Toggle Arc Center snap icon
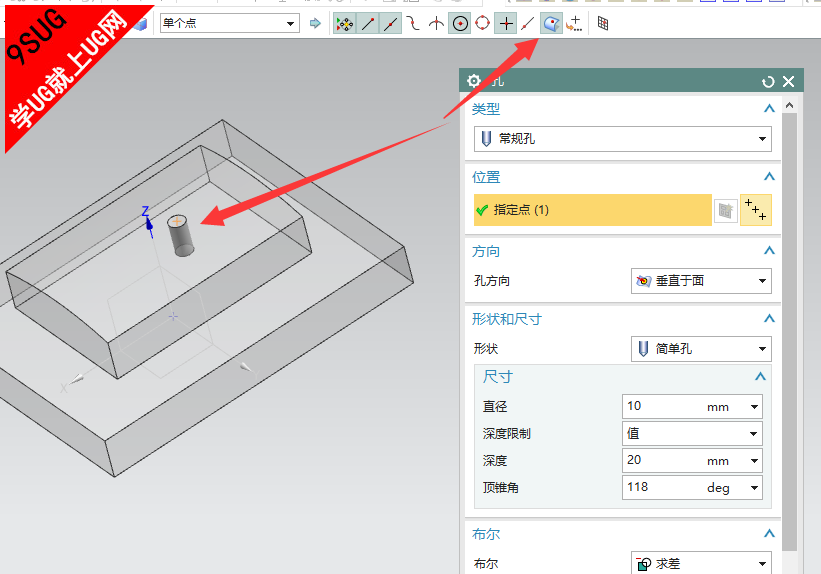Image resolution: width=821 pixels, height=574 pixels. pyautogui.click(x=460, y=24)
